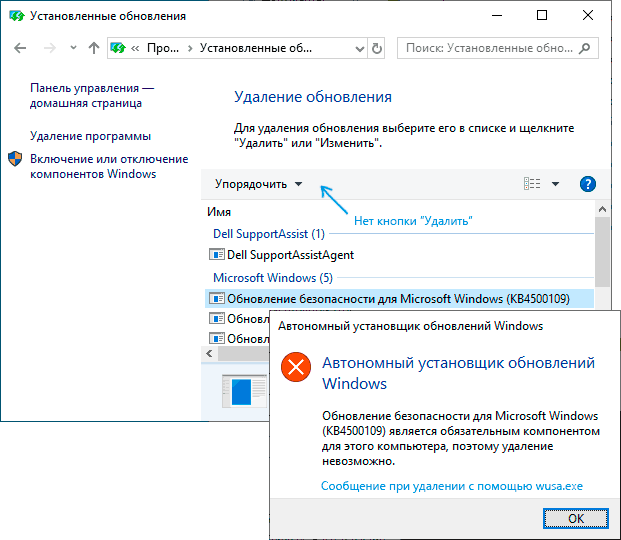Click the Installed Updates window title icon
This screenshot has width=621, height=540.
click(x=17, y=16)
